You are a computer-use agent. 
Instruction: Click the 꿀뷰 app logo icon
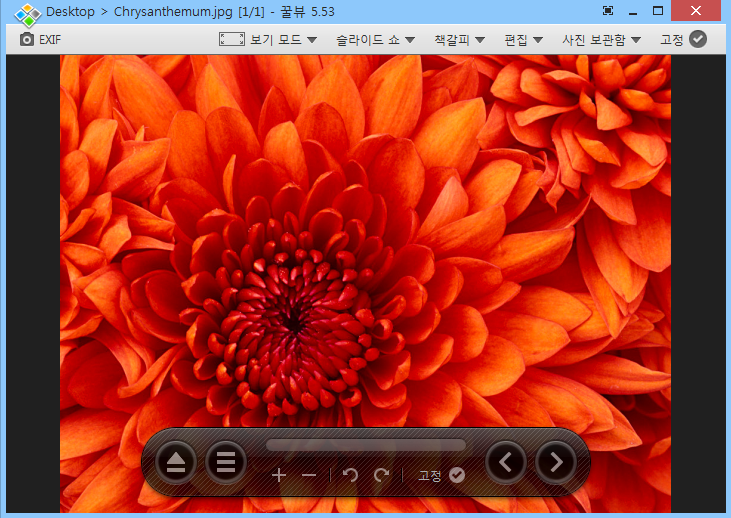click(x=28, y=14)
